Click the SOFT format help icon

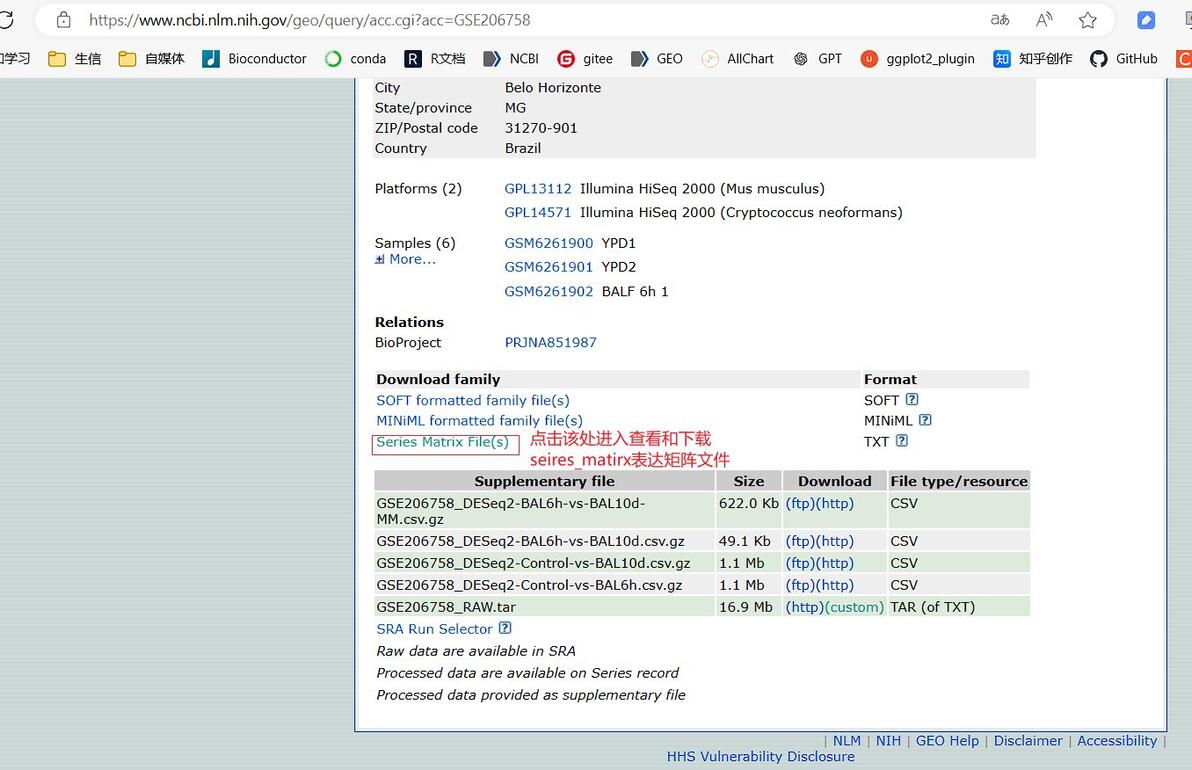tap(912, 399)
